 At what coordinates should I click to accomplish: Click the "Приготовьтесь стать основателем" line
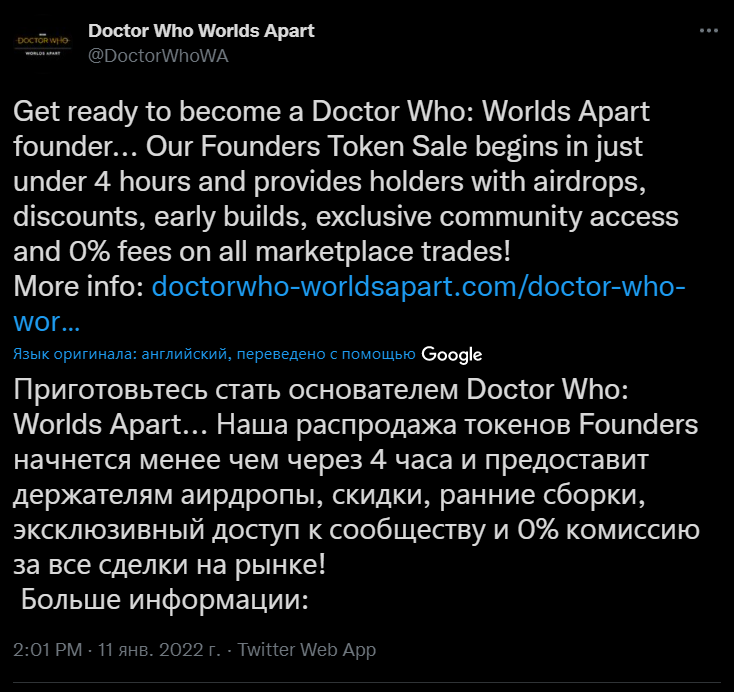236,390
